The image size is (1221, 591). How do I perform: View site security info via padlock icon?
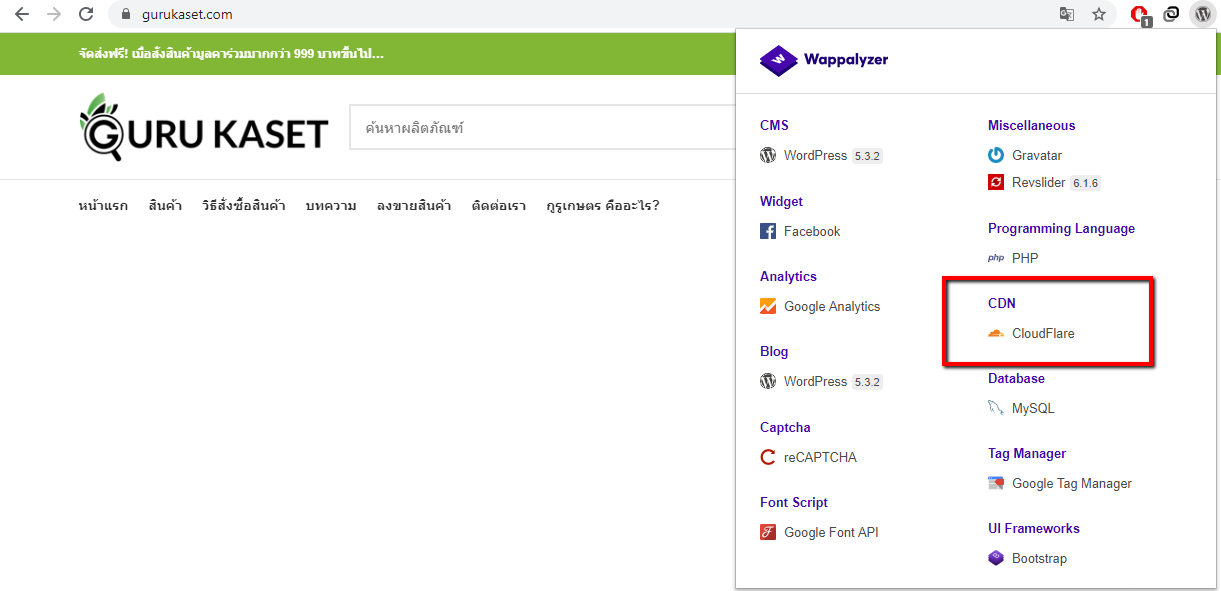point(125,15)
